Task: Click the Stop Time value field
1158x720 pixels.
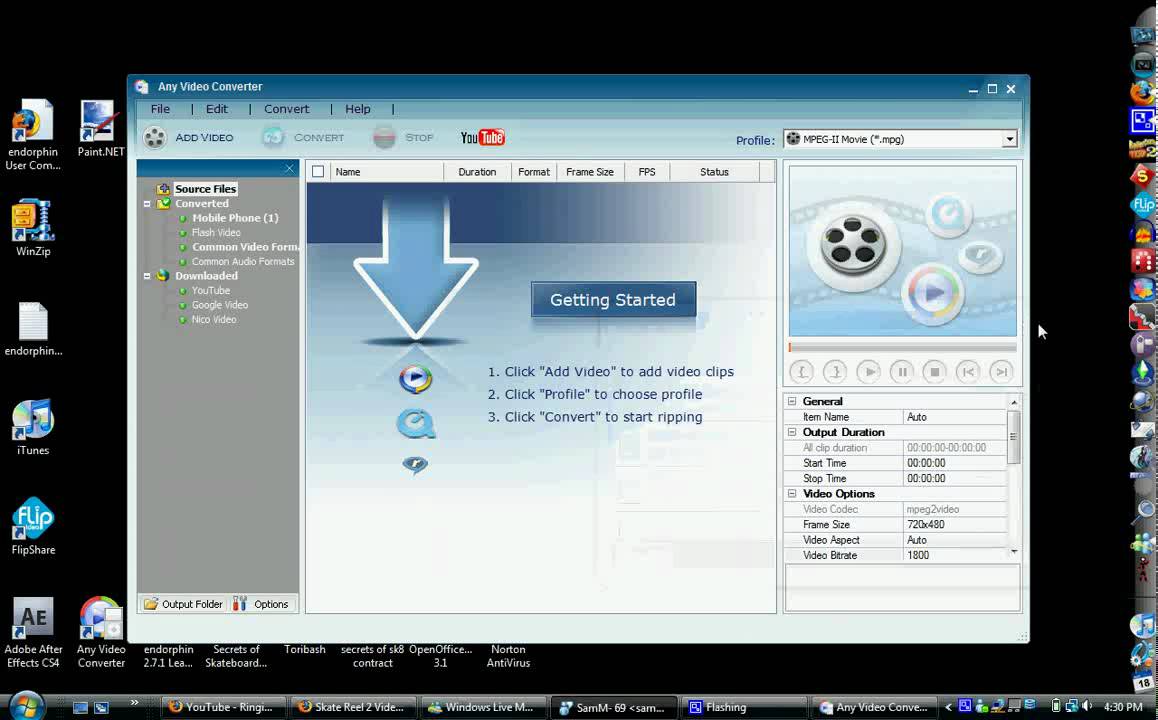Action: (x=954, y=479)
